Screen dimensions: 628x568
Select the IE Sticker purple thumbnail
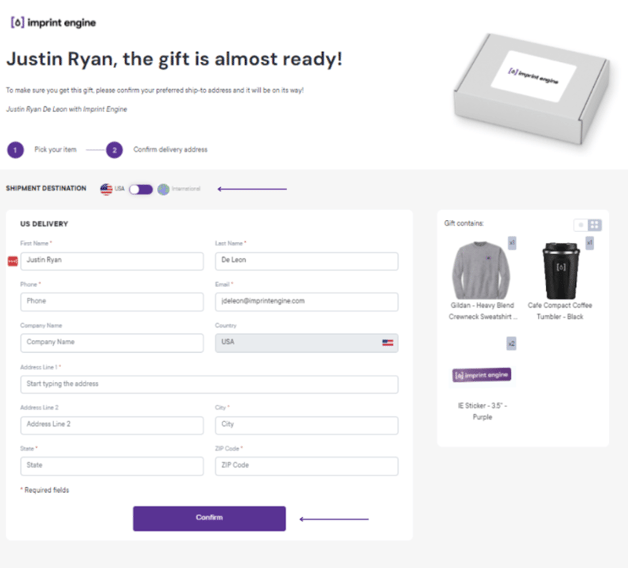482,374
